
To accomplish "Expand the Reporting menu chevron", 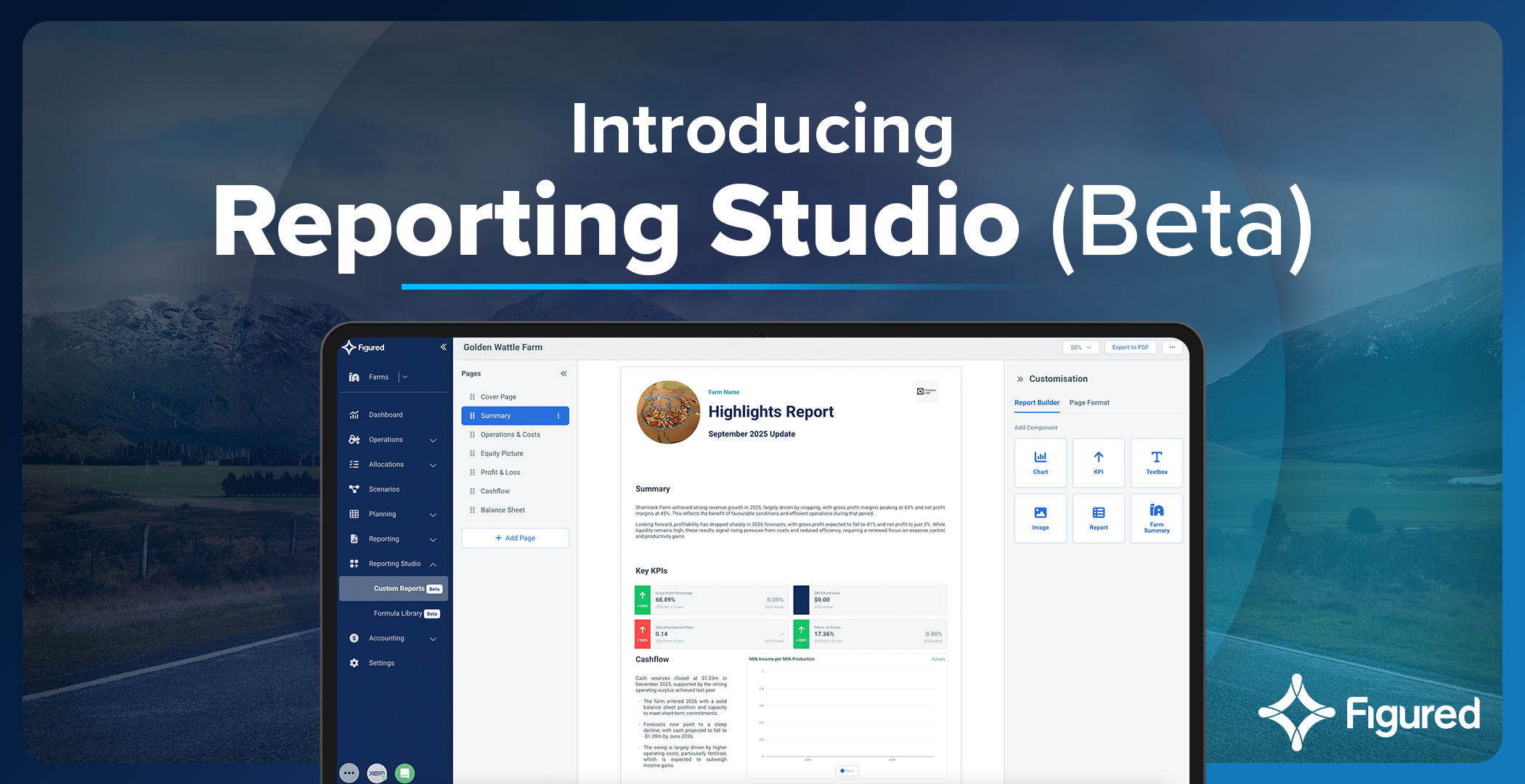I will click(434, 539).
